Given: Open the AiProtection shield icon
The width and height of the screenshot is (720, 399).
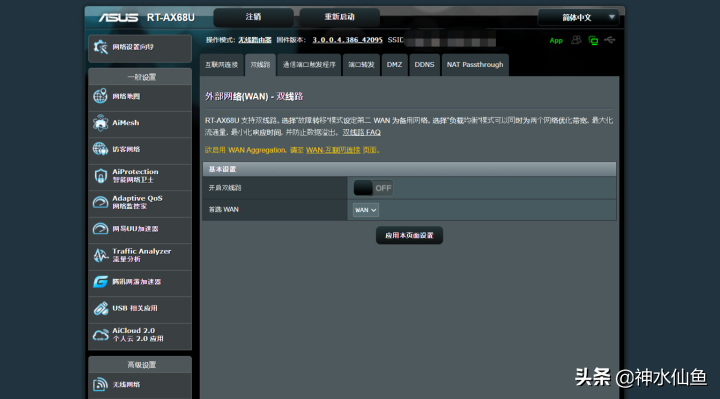Looking at the screenshot, I should pyautogui.click(x=100, y=176).
